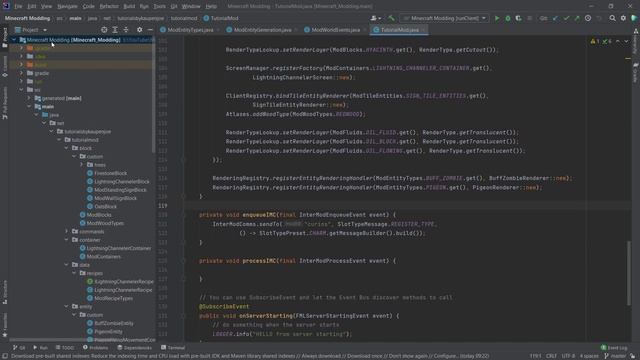Open the user account icon dropdown
640x360 pixels.
tap(376, 18)
